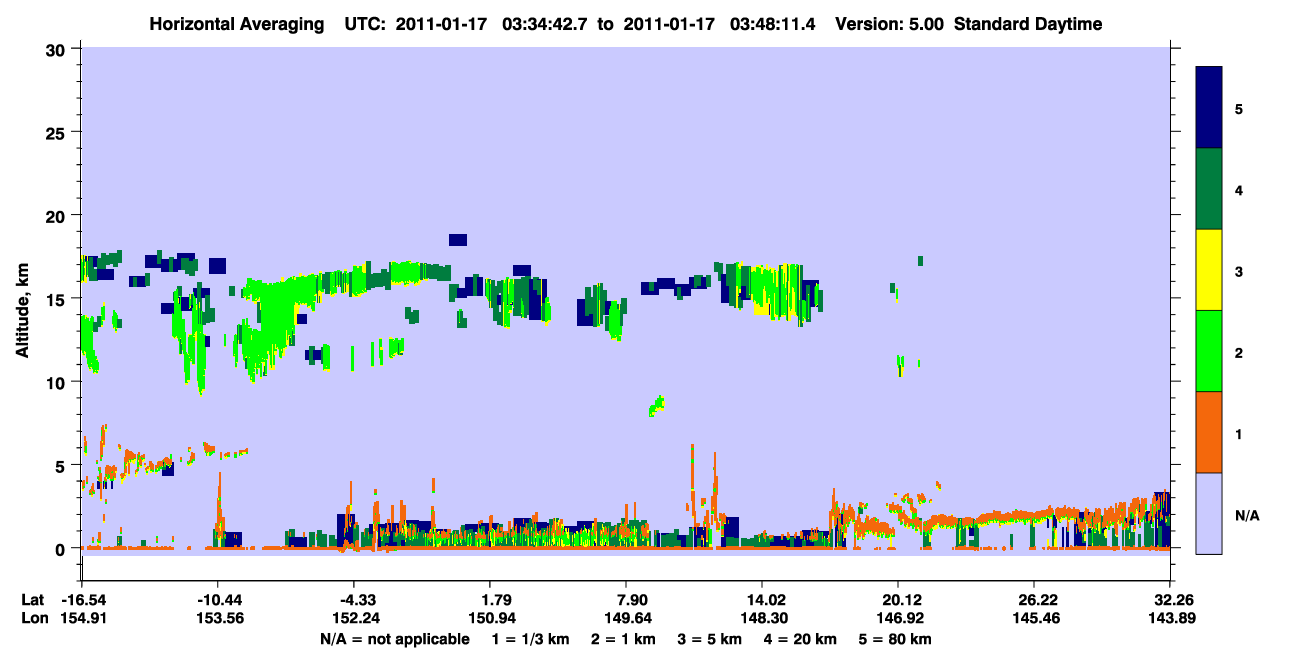Screen dimensions: 1300x667
Task: Click the end time '03:48:11.4' in title
Action: (772, 24)
